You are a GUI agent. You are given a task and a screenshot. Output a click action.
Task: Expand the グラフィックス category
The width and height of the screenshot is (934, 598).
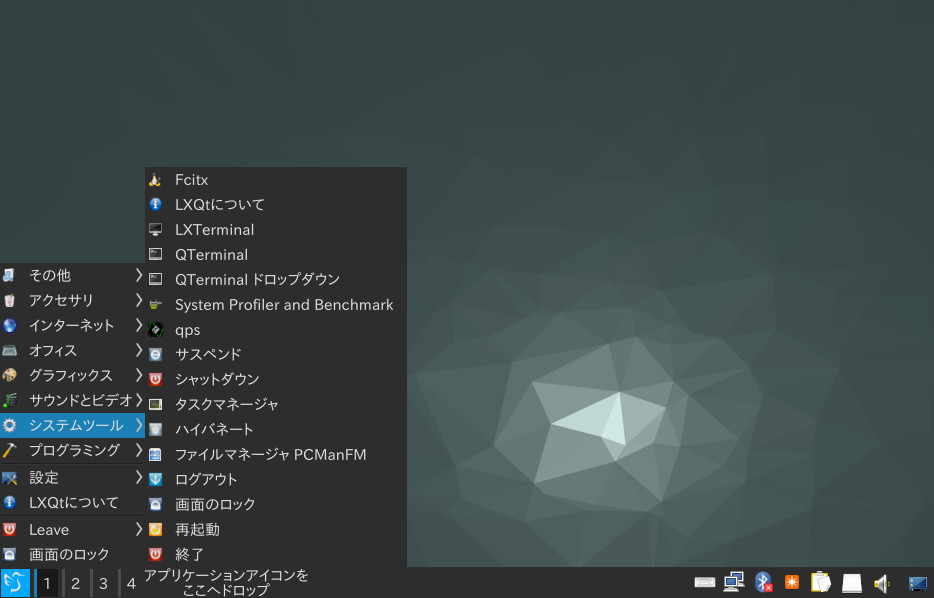72,375
